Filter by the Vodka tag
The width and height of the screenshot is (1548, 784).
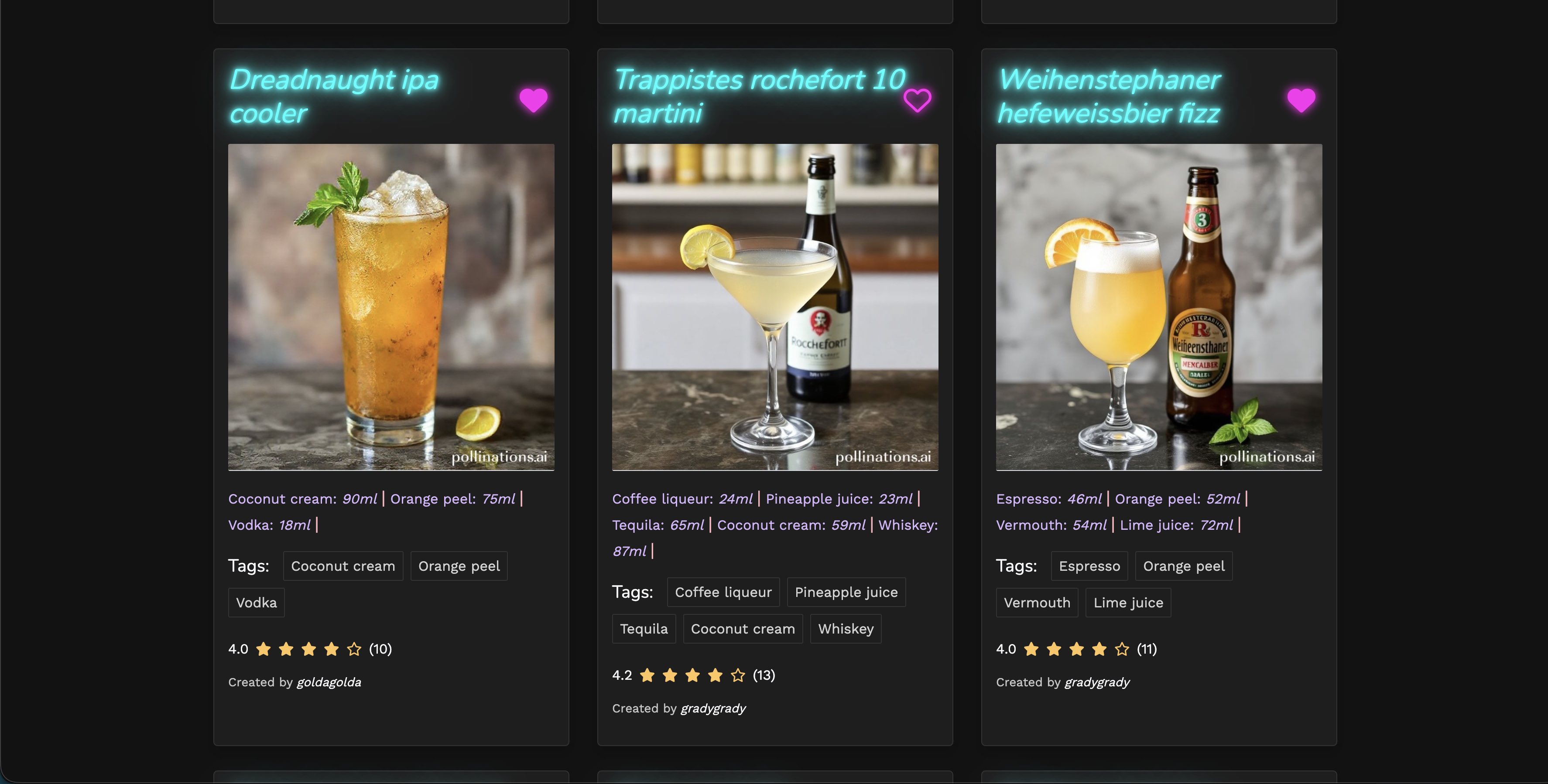[x=257, y=603]
